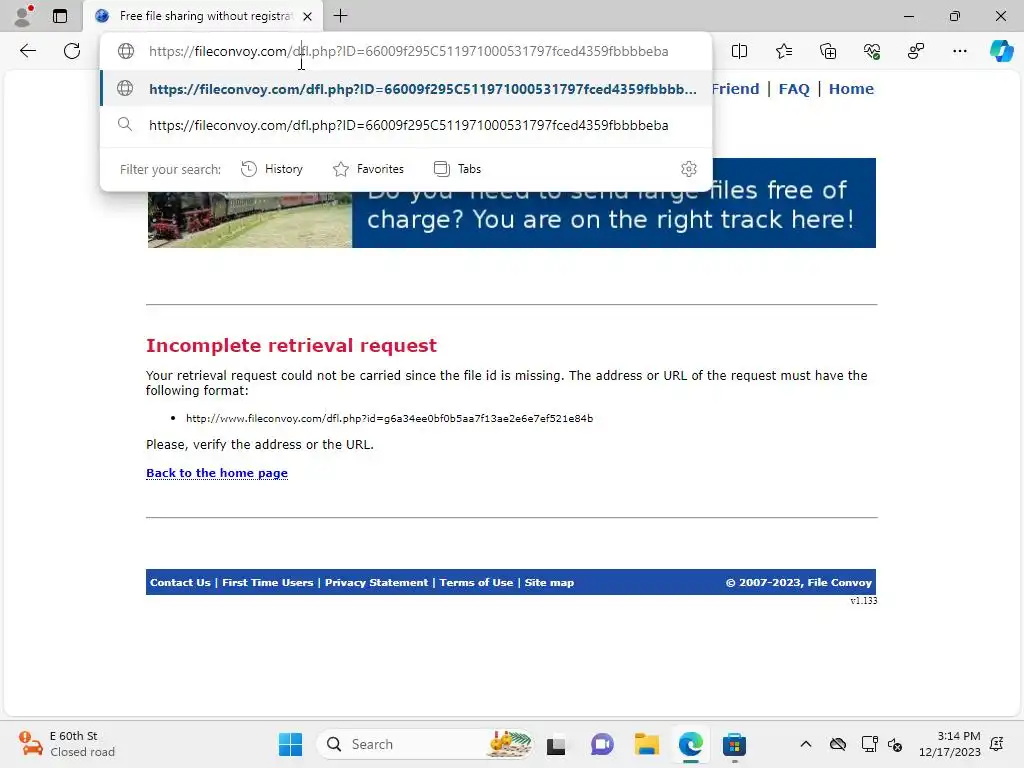The height and width of the screenshot is (768, 1024).
Task: Open the Collections toolbar icon
Action: pyautogui.click(x=828, y=51)
